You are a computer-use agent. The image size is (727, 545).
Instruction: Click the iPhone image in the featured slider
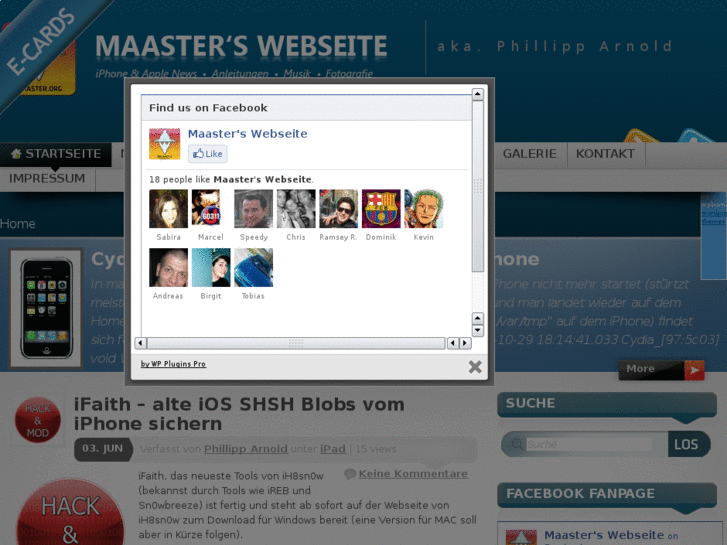click(46, 308)
